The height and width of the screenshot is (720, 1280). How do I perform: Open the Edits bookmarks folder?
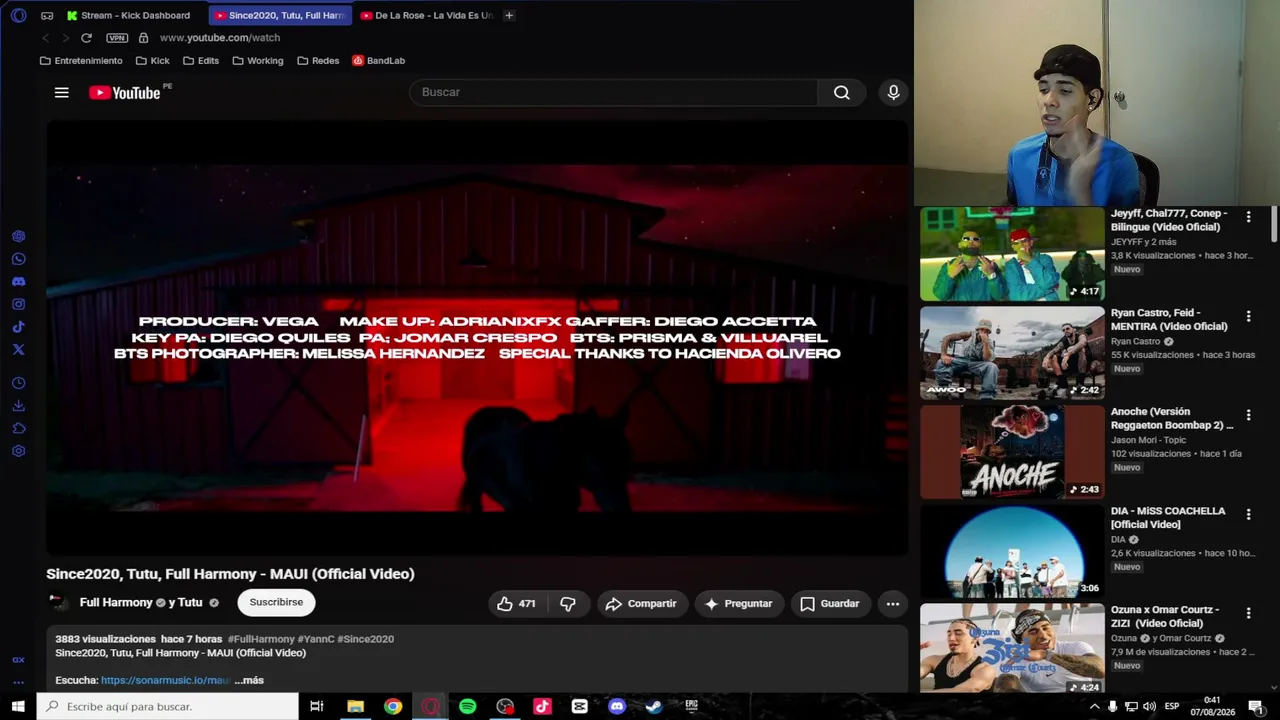(x=201, y=61)
